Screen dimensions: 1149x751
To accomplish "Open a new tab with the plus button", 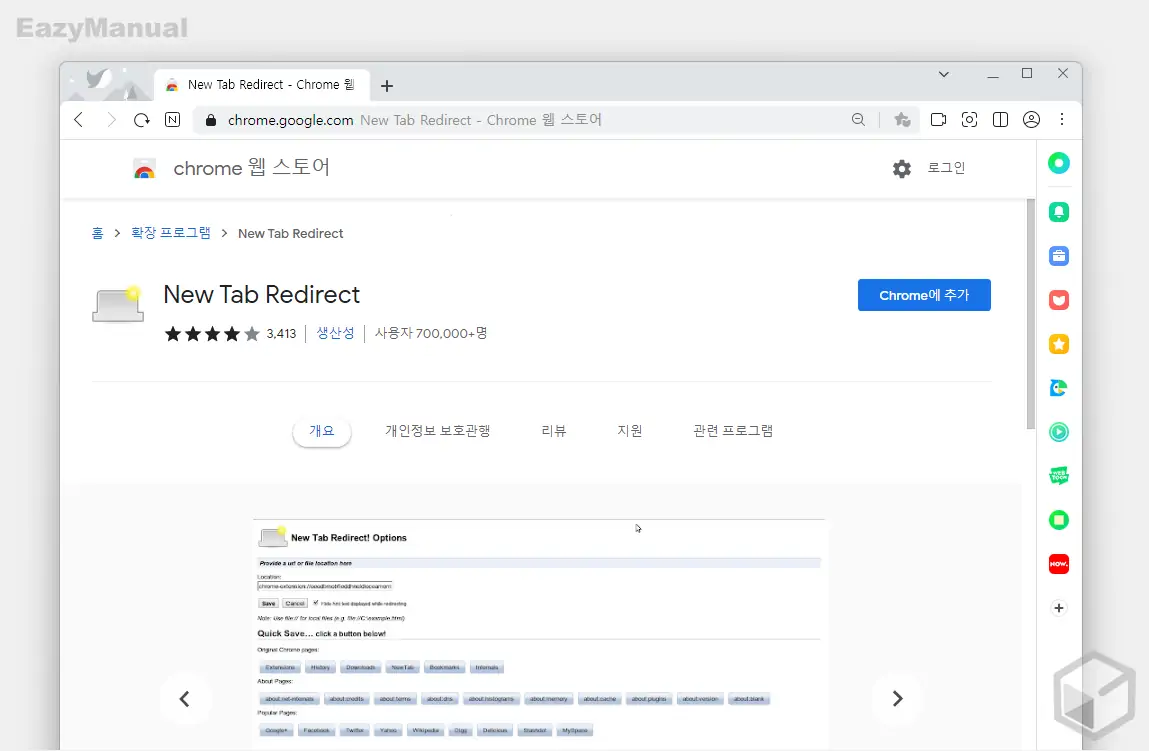I will tap(387, 86).
